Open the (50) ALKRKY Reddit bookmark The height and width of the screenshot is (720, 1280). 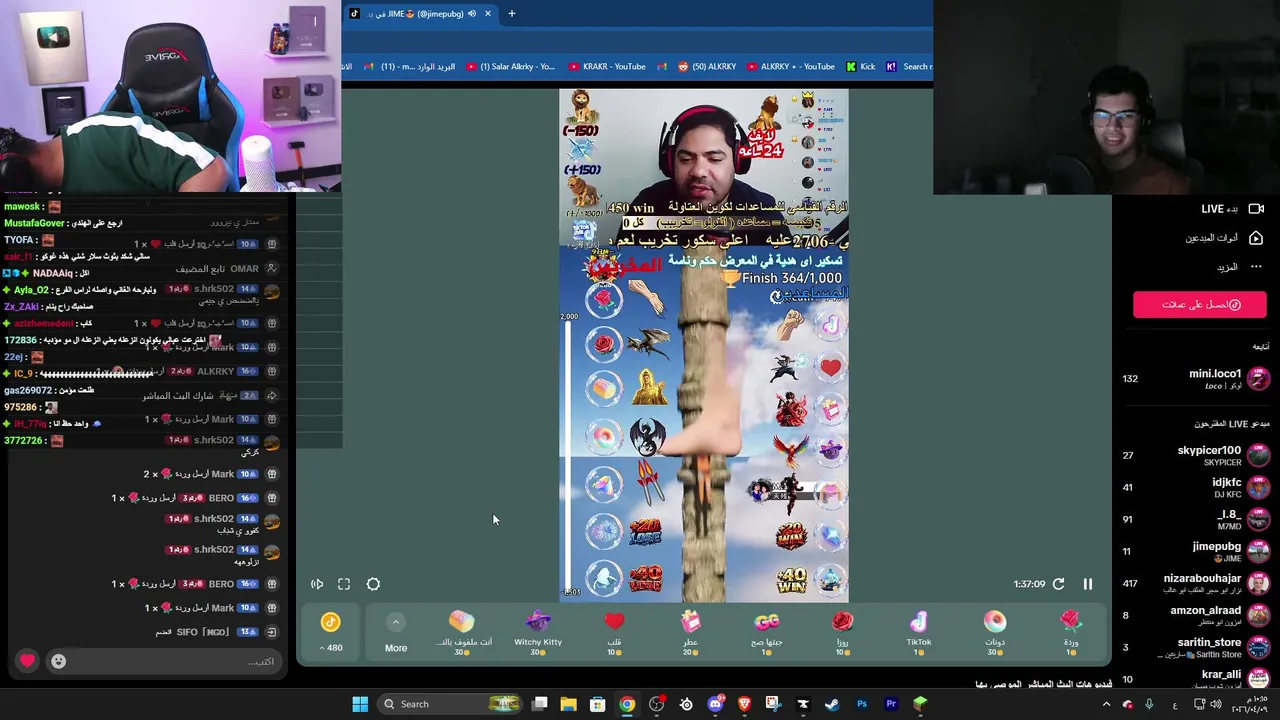point(707,67)
